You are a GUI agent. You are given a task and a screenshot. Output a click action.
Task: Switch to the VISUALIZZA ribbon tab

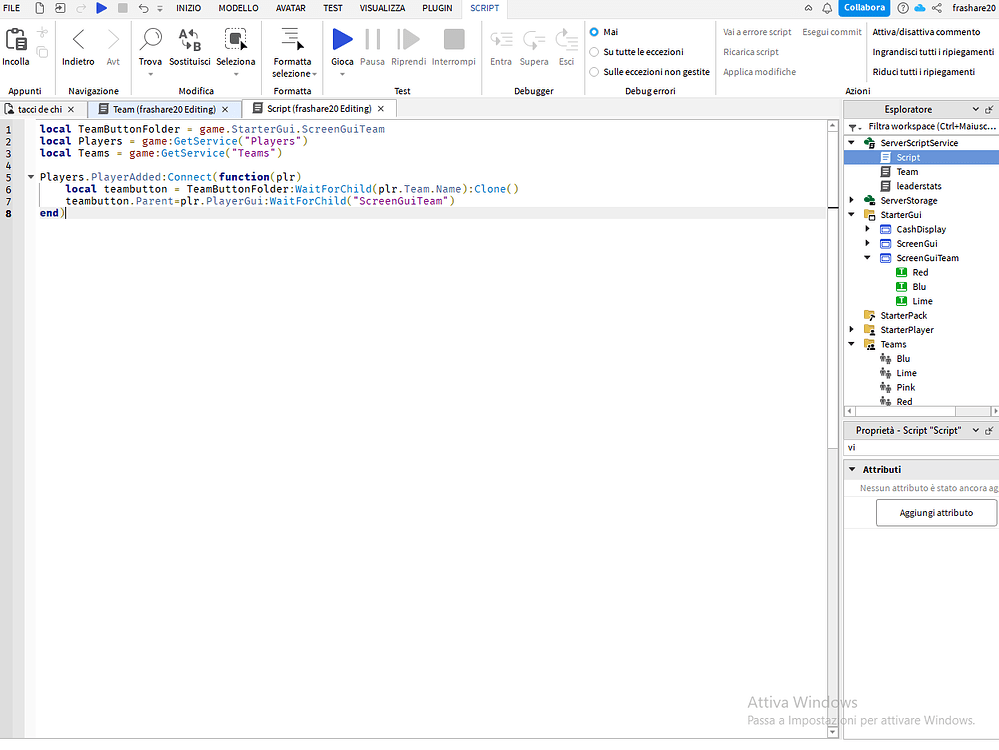click(382, 8)
